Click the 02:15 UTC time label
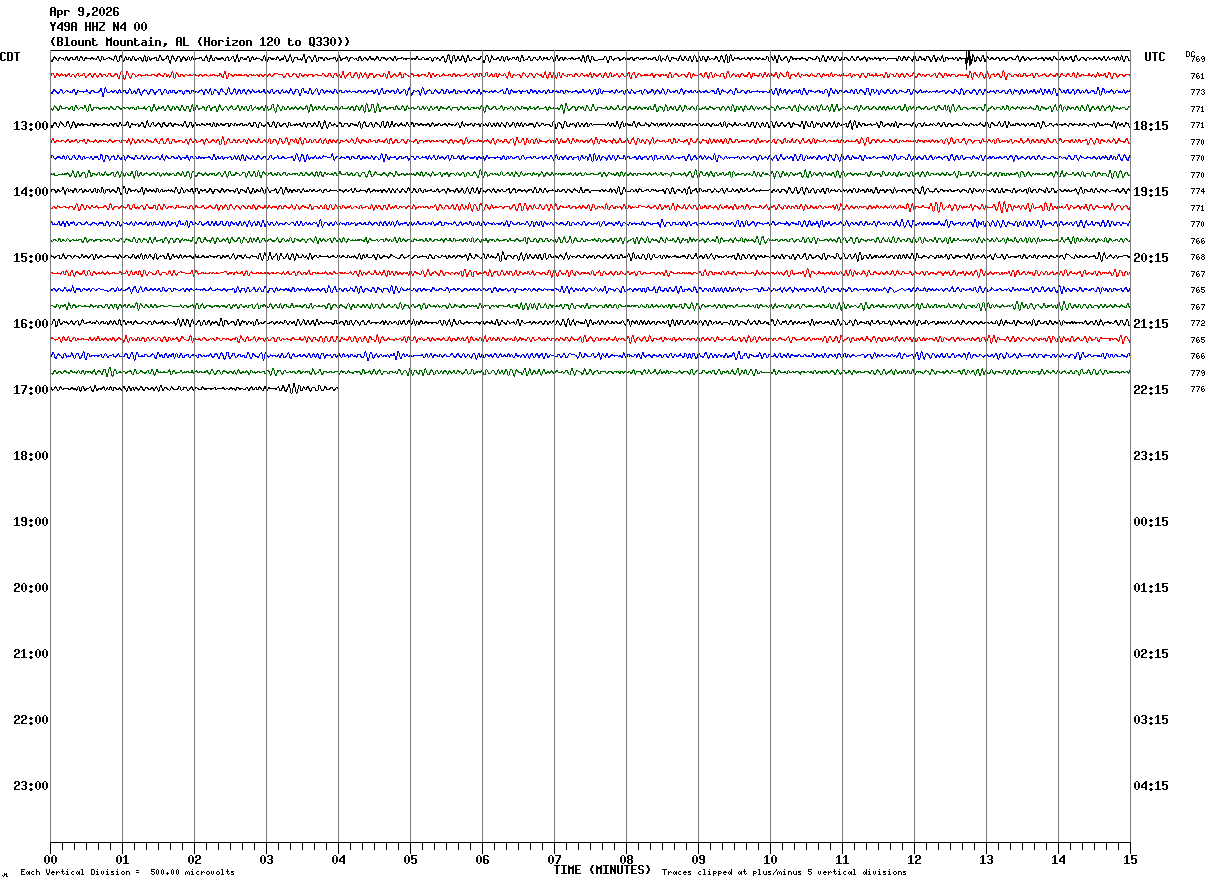Screen dimensions: 1210x886 coord(1151,654)
